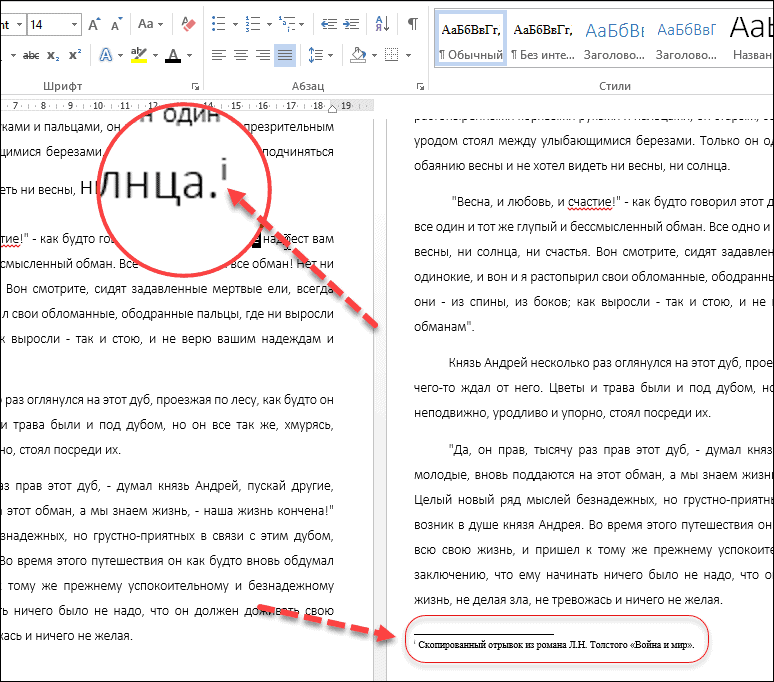Apply strikethrough formatting (abc)
Viewport: 774px width, 682px height.
[31, 55]
